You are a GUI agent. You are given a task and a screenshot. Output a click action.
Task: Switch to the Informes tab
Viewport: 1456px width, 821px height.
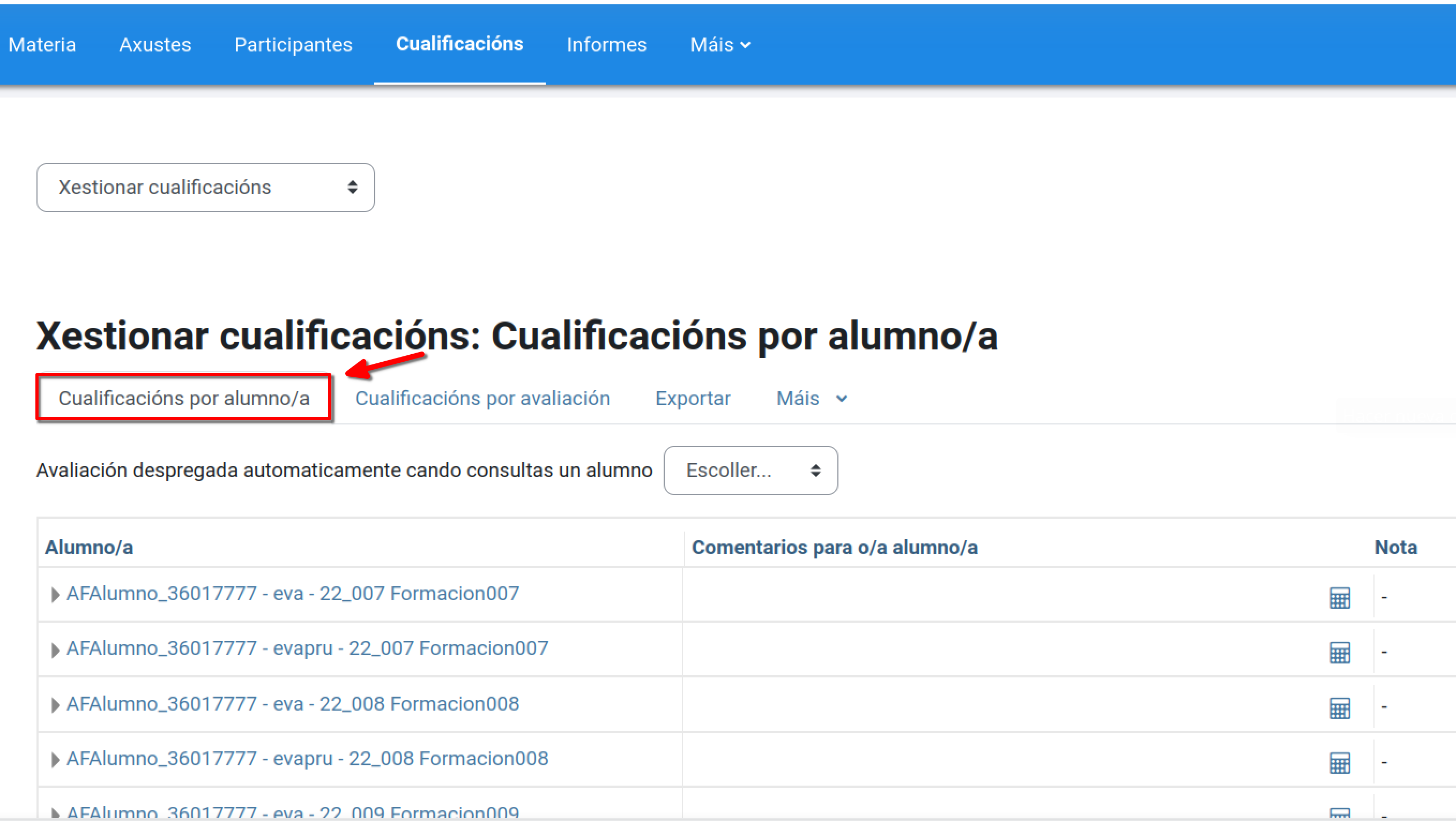coord(606,44)
